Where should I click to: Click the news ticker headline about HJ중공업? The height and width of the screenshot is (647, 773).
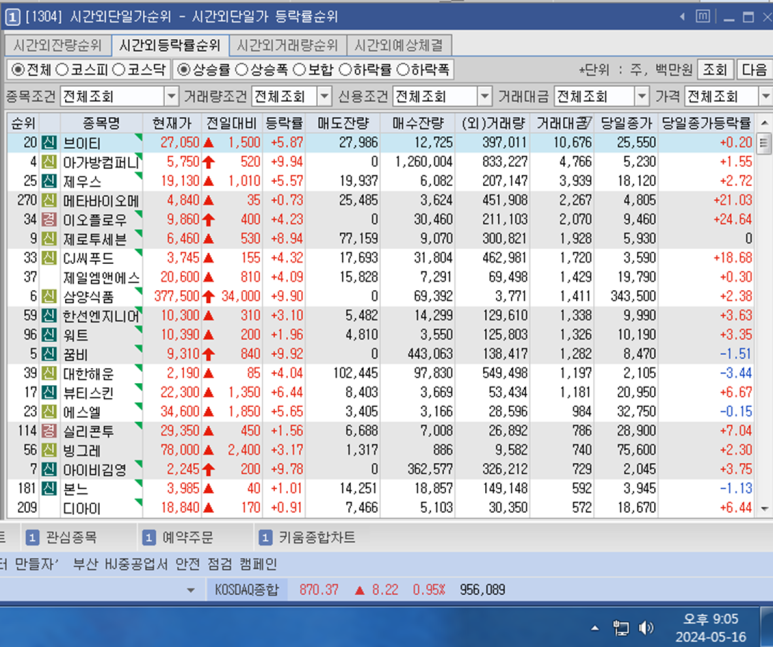pyautogui.click(x=175, y=564)
